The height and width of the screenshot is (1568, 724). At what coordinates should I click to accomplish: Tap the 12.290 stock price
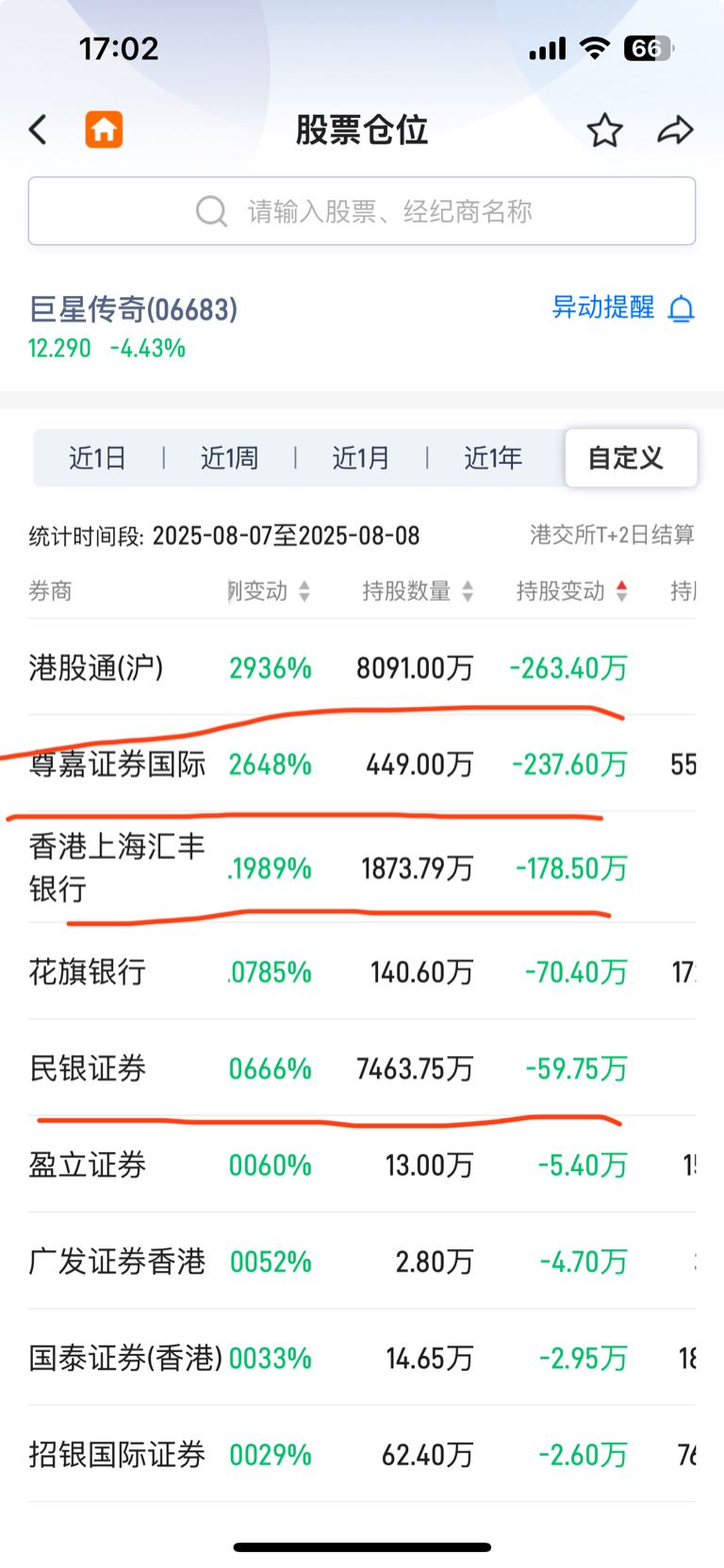pyautogui.click(x=59, y=349)
